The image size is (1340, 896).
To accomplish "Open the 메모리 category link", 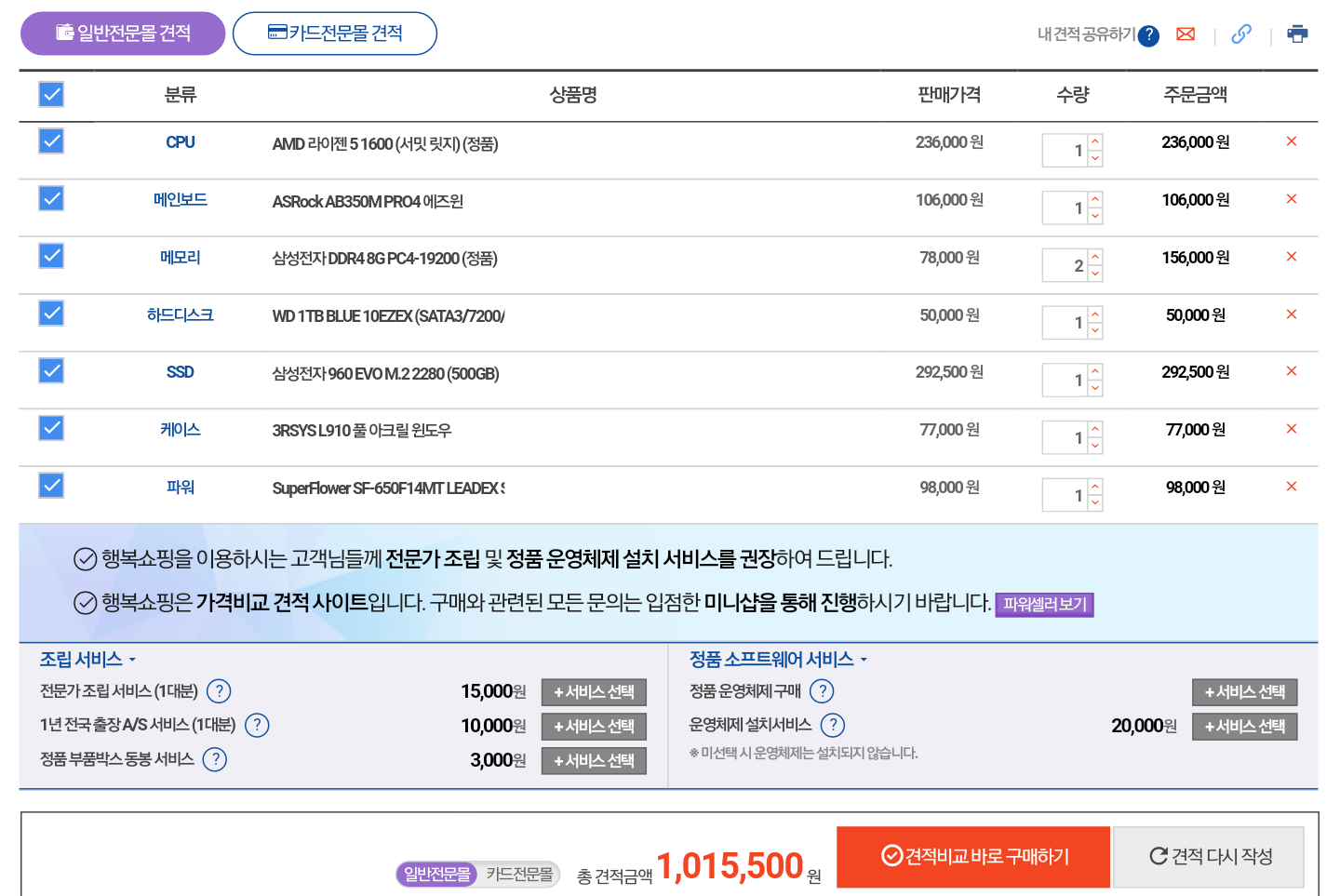I will pos(181,258).
